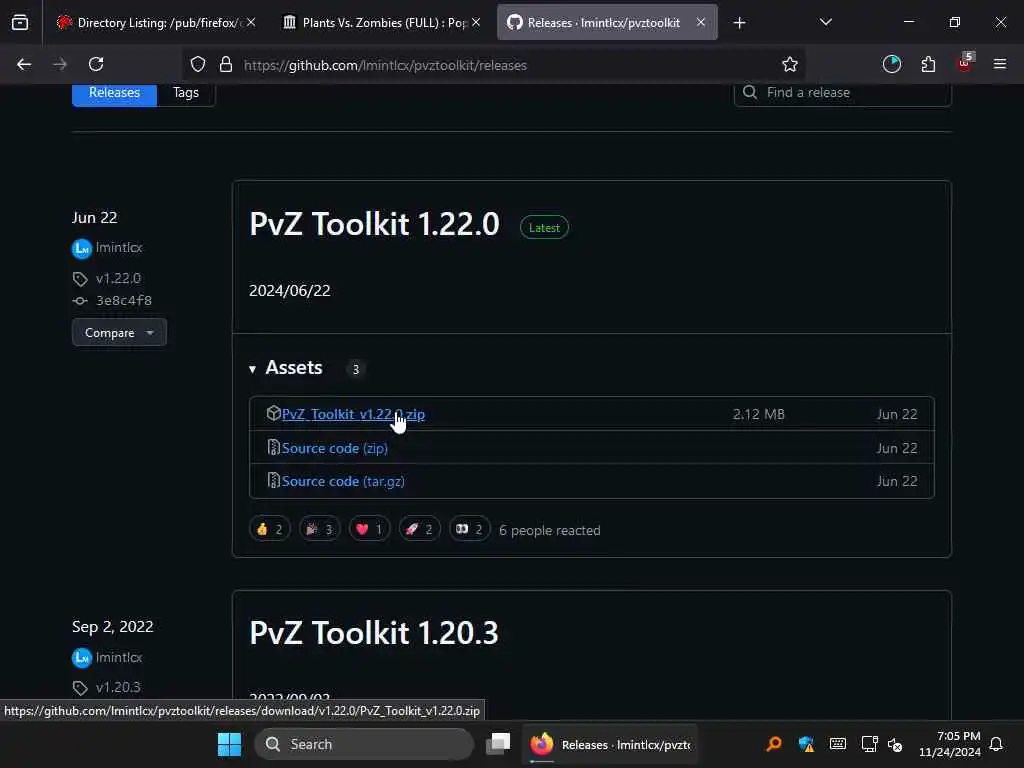Image resolution: width=1024 pixels, height=768 pixels.
Task: Open PvZ Toolkit 1.22.0 release title
Action: (374, 224)
